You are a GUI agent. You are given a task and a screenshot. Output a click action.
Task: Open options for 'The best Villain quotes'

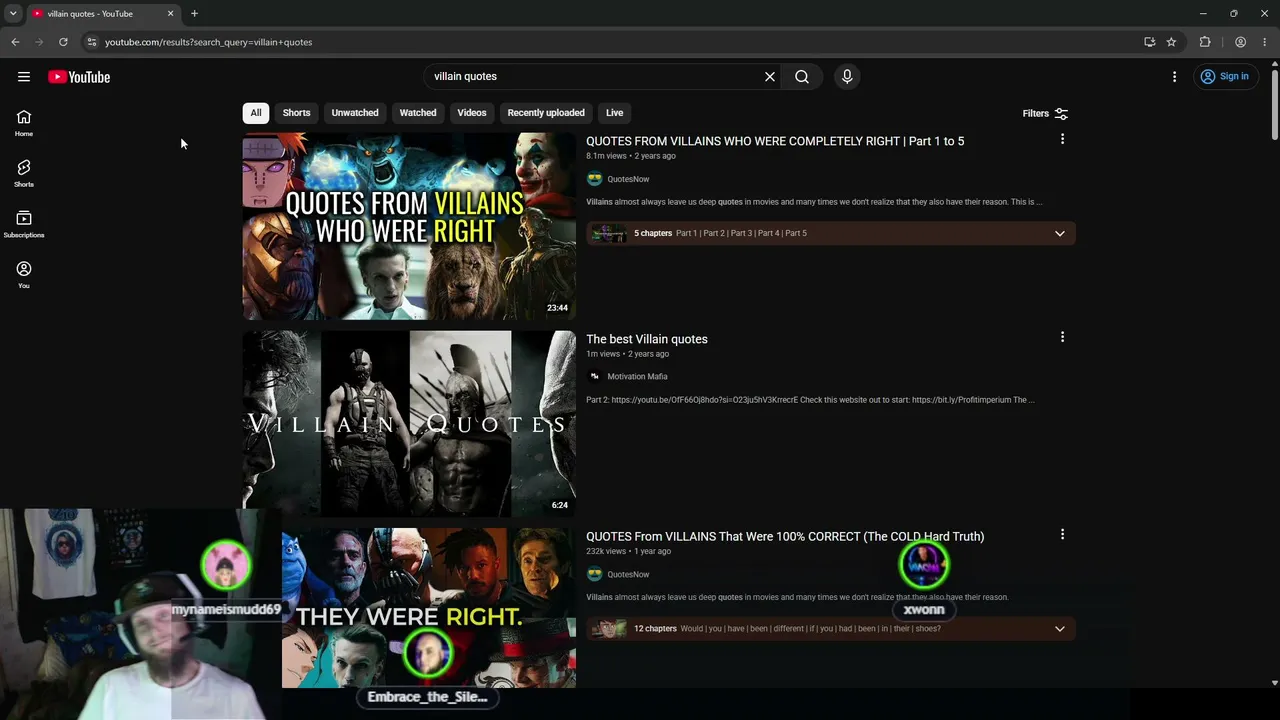[x=1062, y=338]
